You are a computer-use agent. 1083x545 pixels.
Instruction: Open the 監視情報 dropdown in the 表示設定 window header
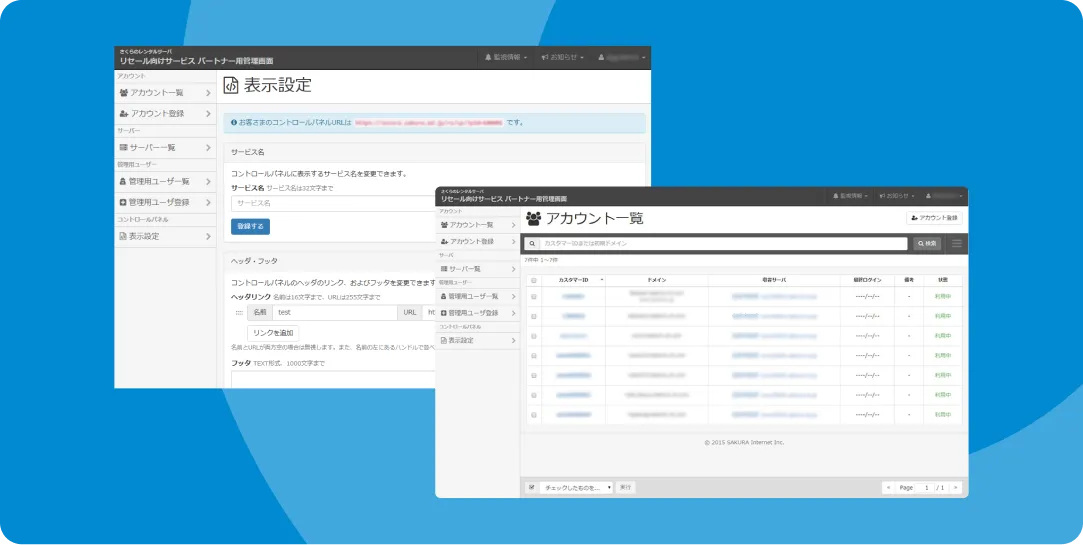(506, 58)
